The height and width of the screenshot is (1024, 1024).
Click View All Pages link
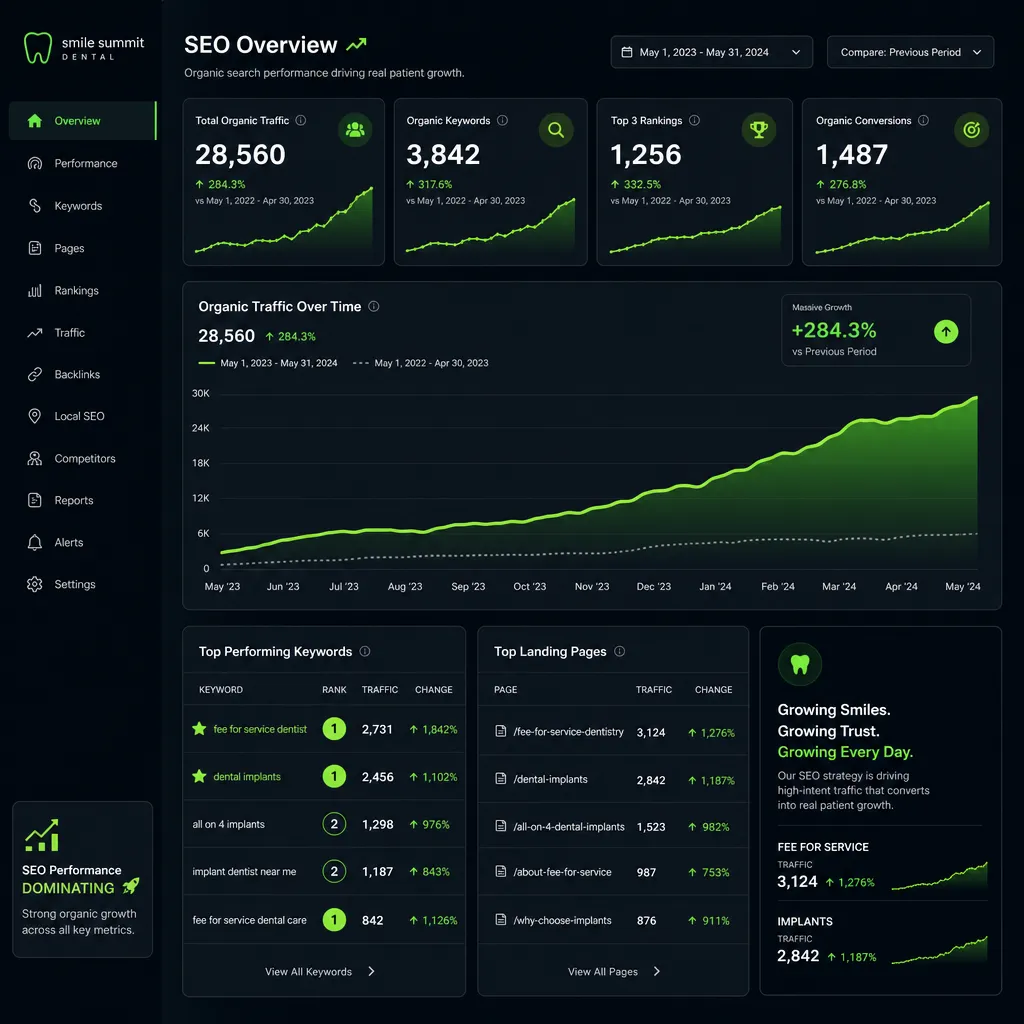tap(602, 971)
